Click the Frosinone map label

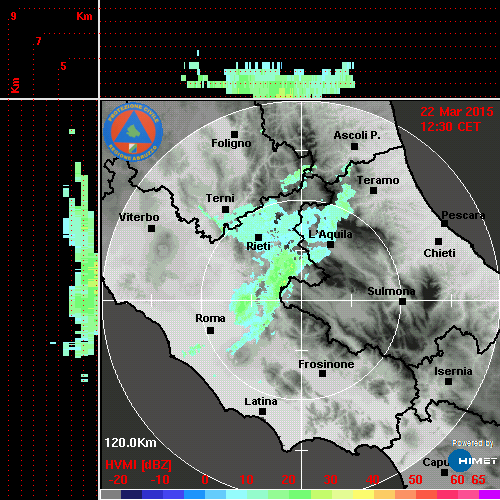coord(326,364)
